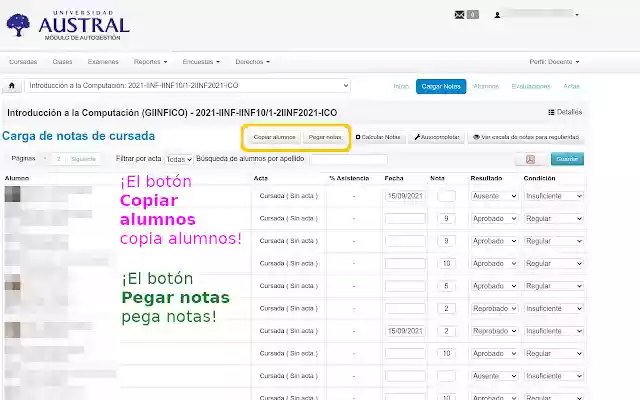The width and height of the screenshot is (640, 400).
Task: Select the Cargar Notas tab
Action: point(441,87)
